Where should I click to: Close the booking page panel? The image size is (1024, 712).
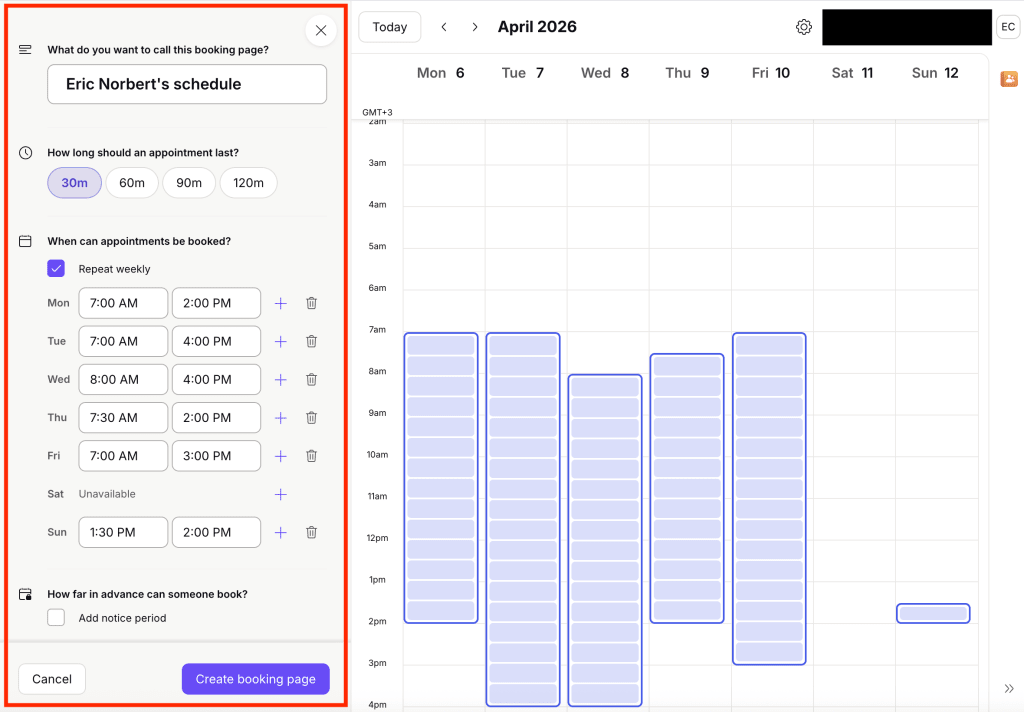[320, 30]
